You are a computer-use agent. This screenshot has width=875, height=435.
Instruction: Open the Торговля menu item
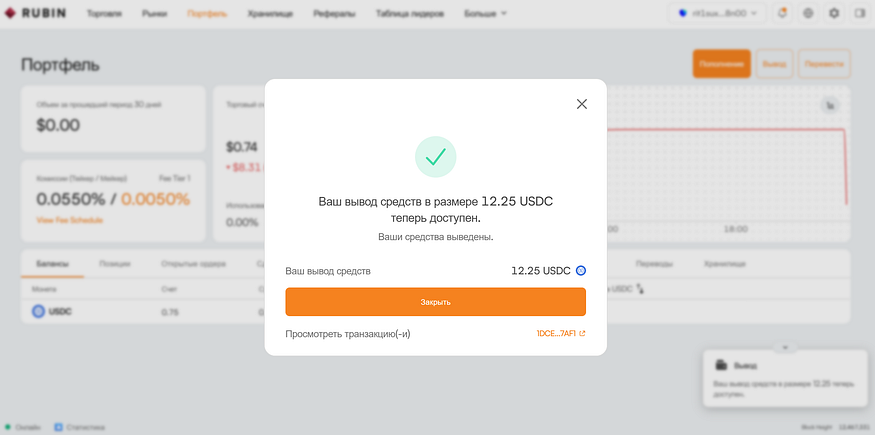pyautogui.click(x=104, y=14)
